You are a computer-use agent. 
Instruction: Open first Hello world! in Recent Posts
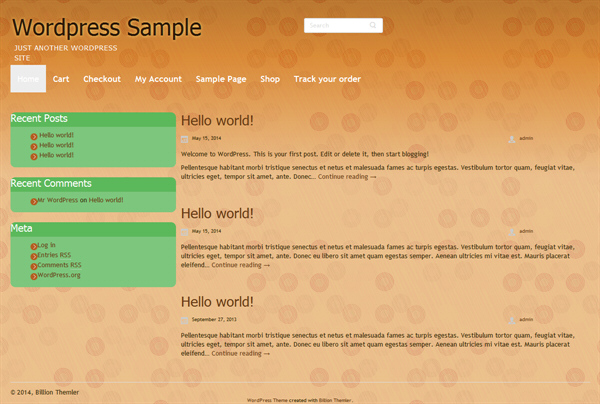(56, 135)
